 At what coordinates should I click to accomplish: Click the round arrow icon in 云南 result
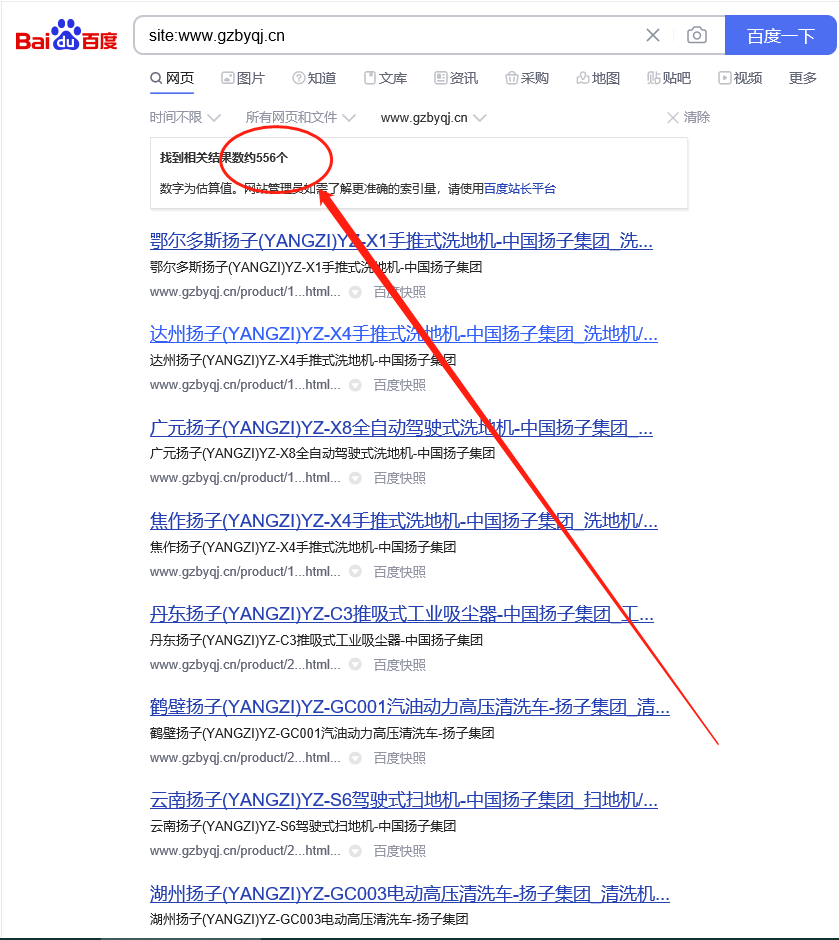click(355, 851)
